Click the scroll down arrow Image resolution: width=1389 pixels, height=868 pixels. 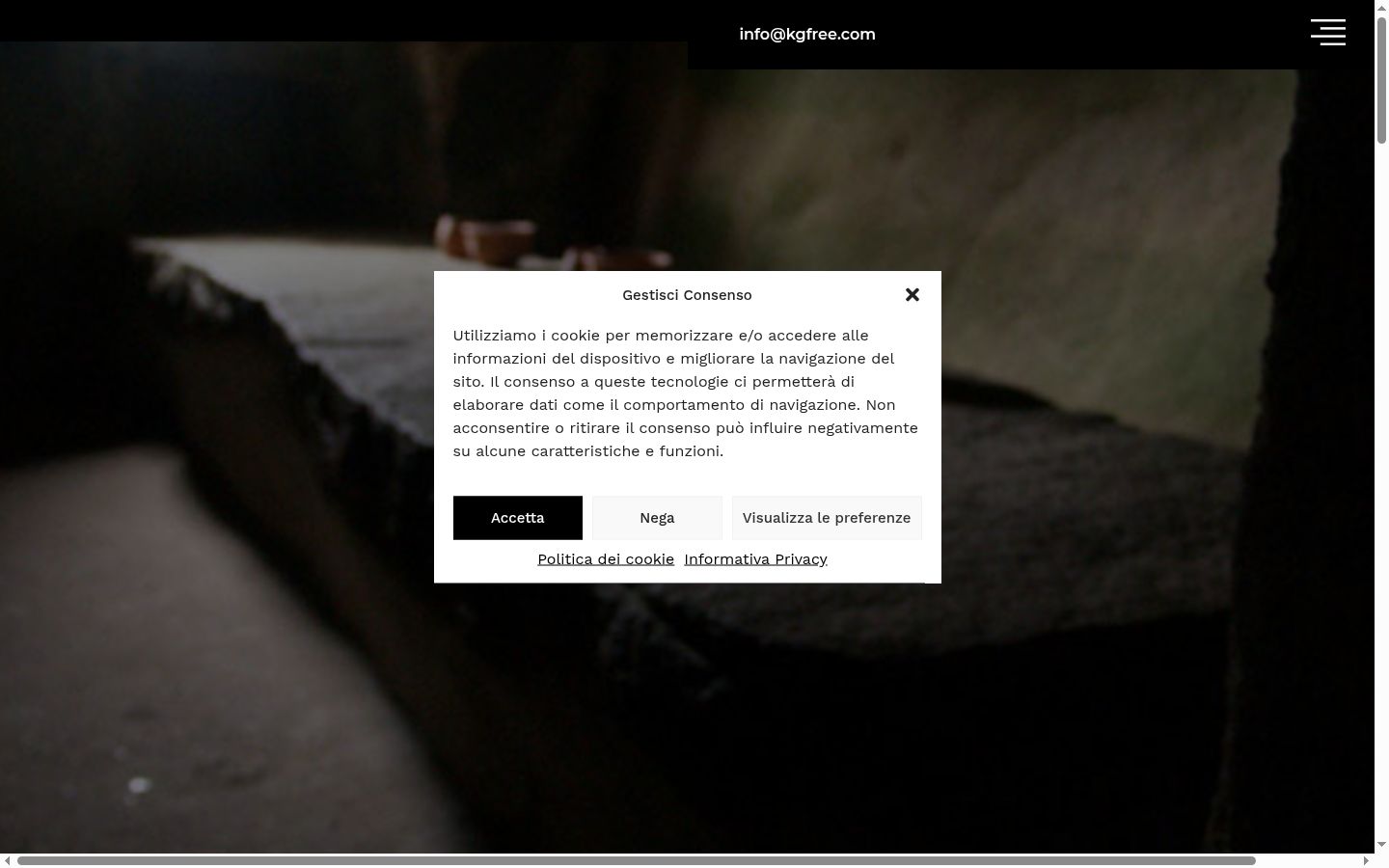click(1381, 845)
